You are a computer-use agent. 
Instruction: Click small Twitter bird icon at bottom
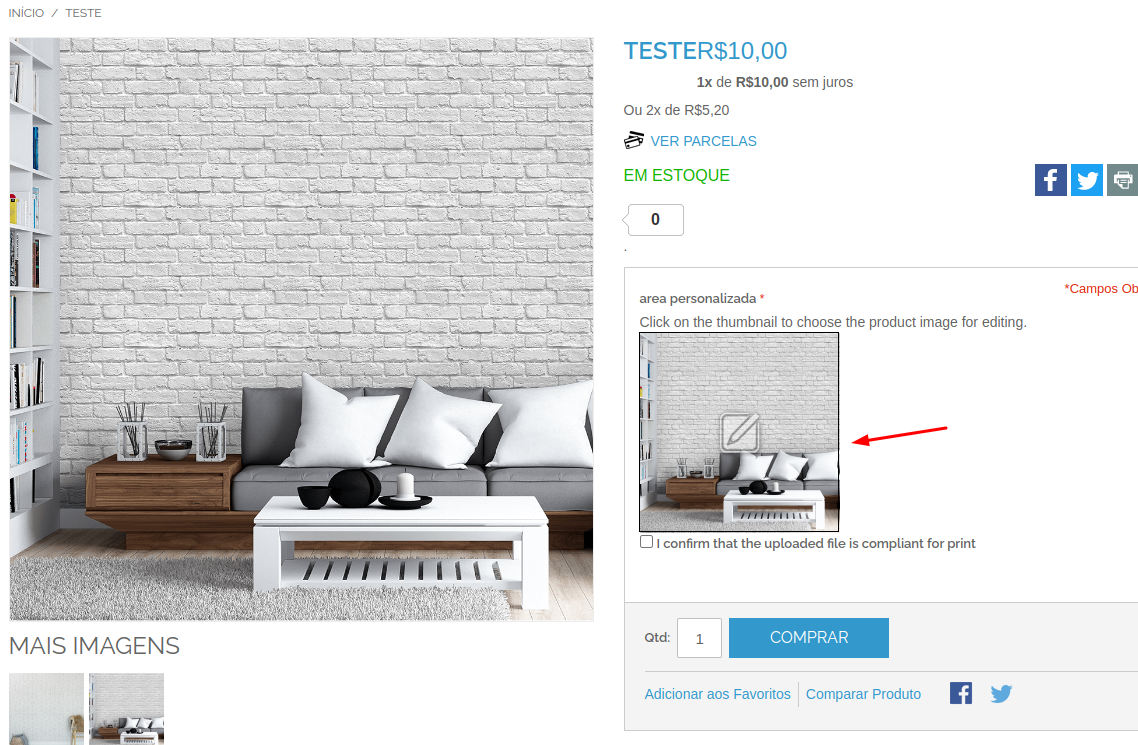coord(1002,694)
